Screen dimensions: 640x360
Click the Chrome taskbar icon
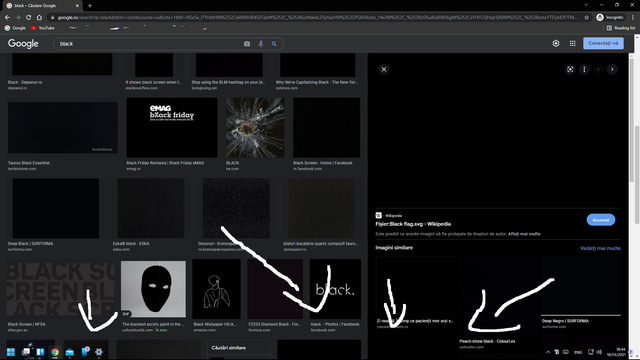point(55,352)
